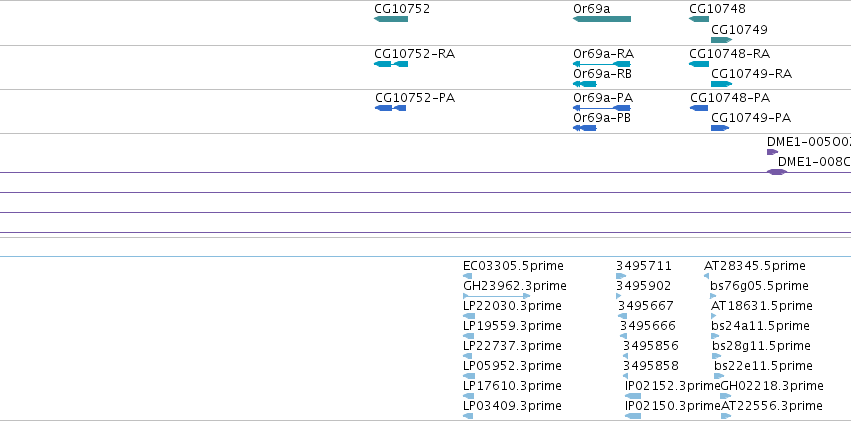This screenshot has height=421, width=851.
Task: Select the Or69a-PB protein feature
Action: pyautogui.click(x=585, y=128)
